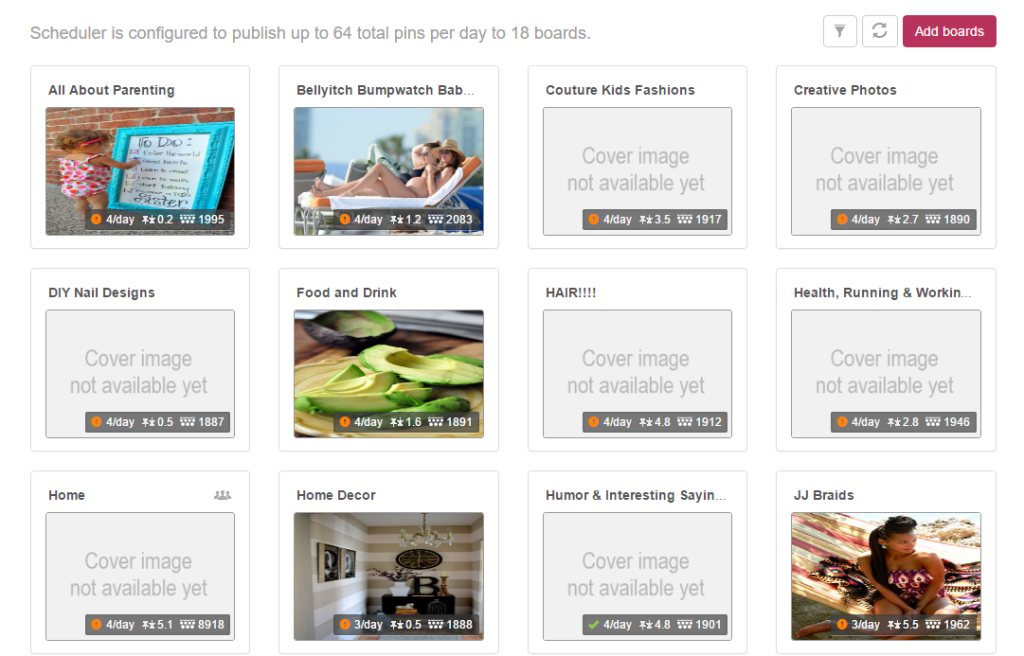Click the Add boards button

[949, 31]
